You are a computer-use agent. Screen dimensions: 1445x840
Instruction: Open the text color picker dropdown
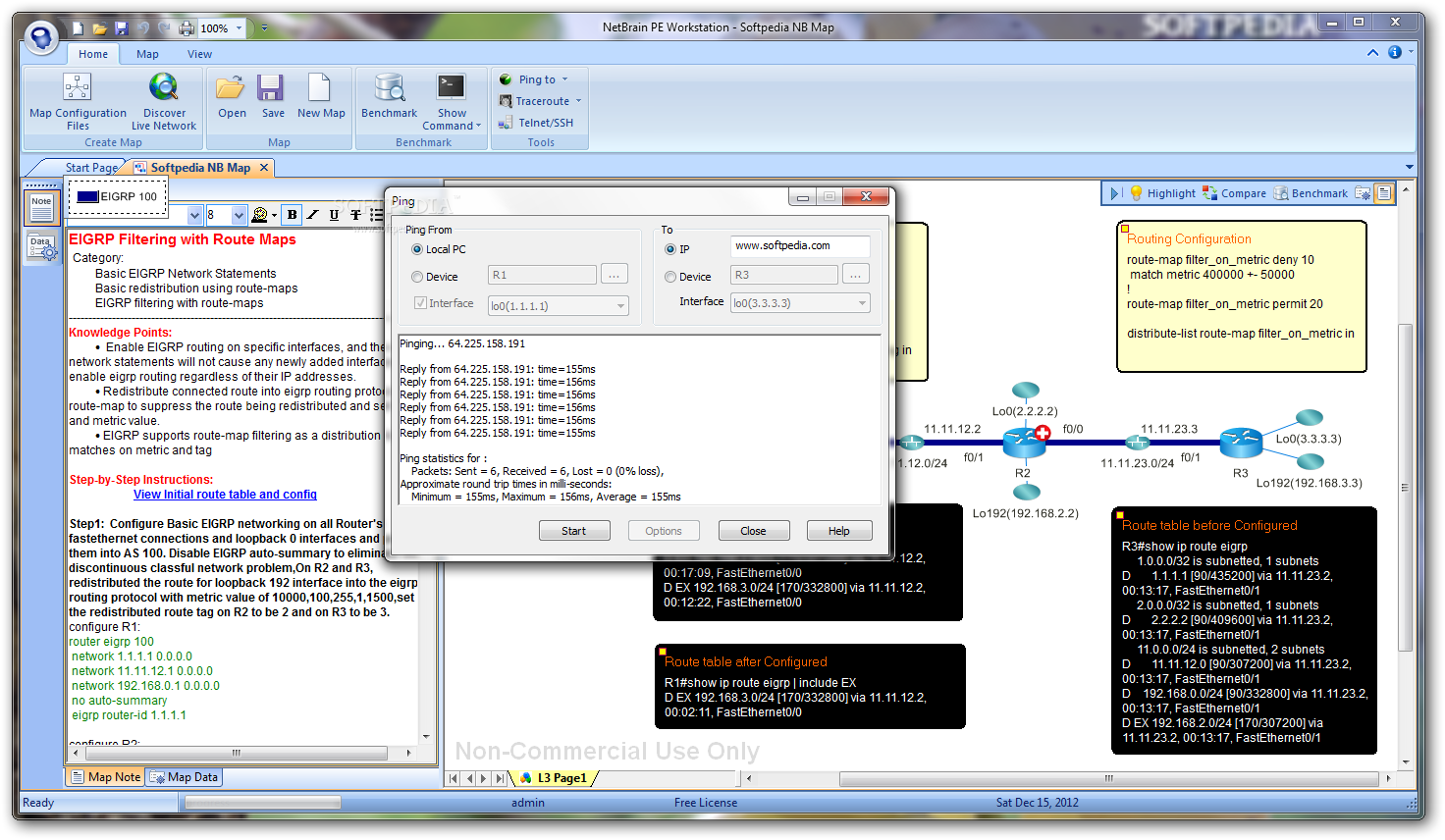[x=274, y=215]
